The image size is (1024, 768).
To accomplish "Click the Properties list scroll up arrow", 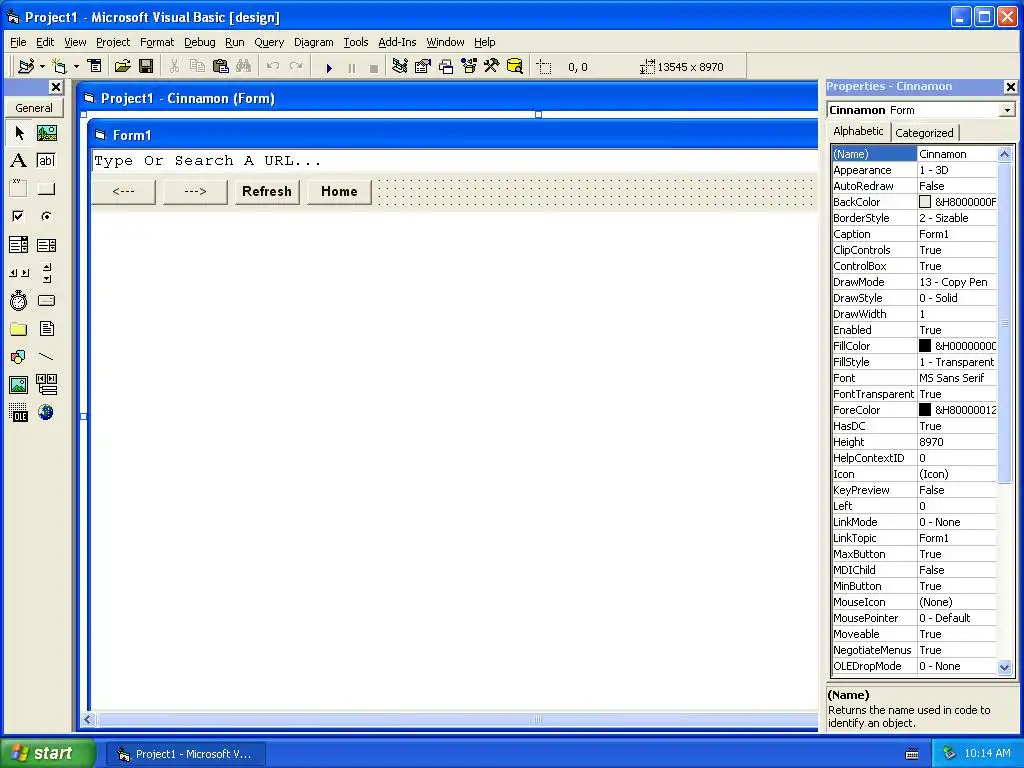I will coord(1004,154).
